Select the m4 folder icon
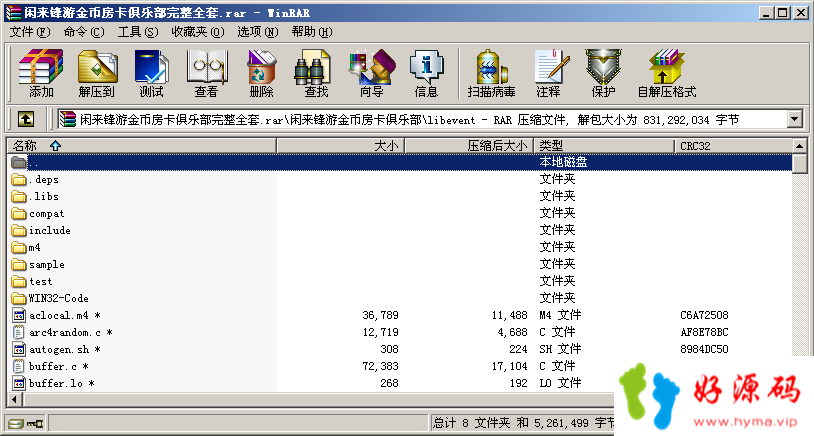The height and width of the screenshot is (436, 814). pyautogui.click(x=19, y=248)
